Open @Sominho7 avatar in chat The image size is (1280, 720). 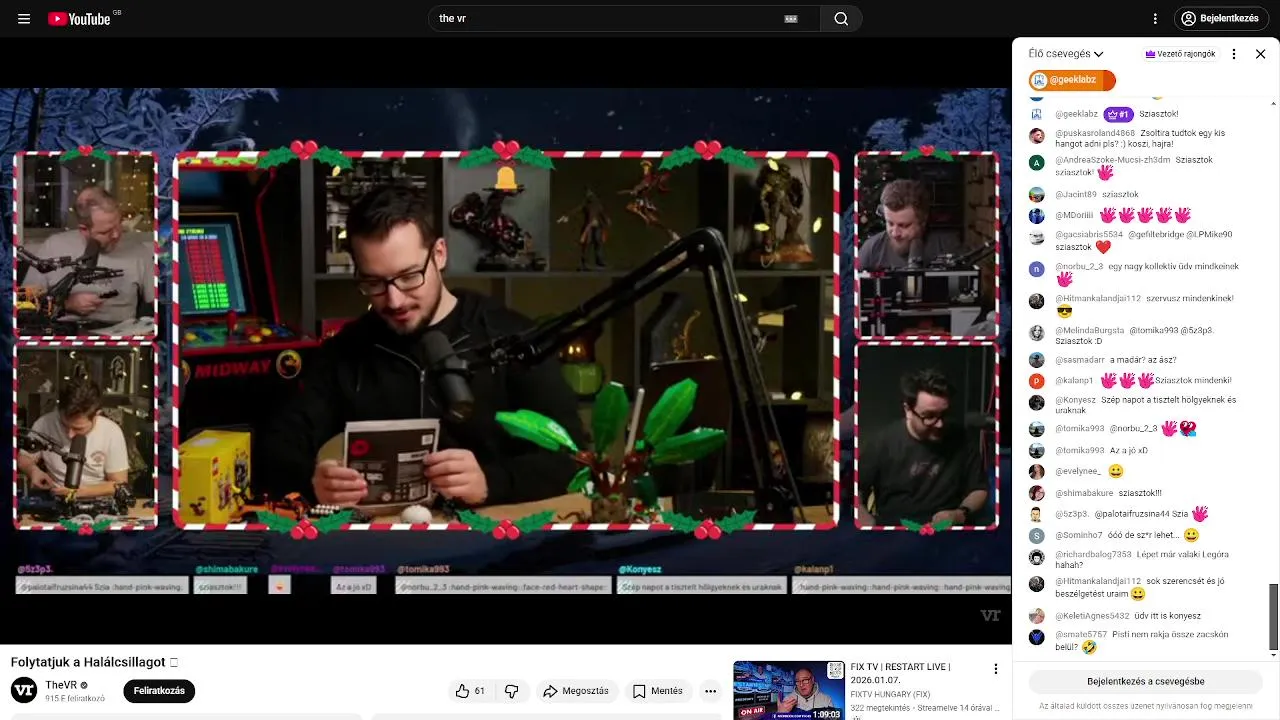pos(1037,536)
